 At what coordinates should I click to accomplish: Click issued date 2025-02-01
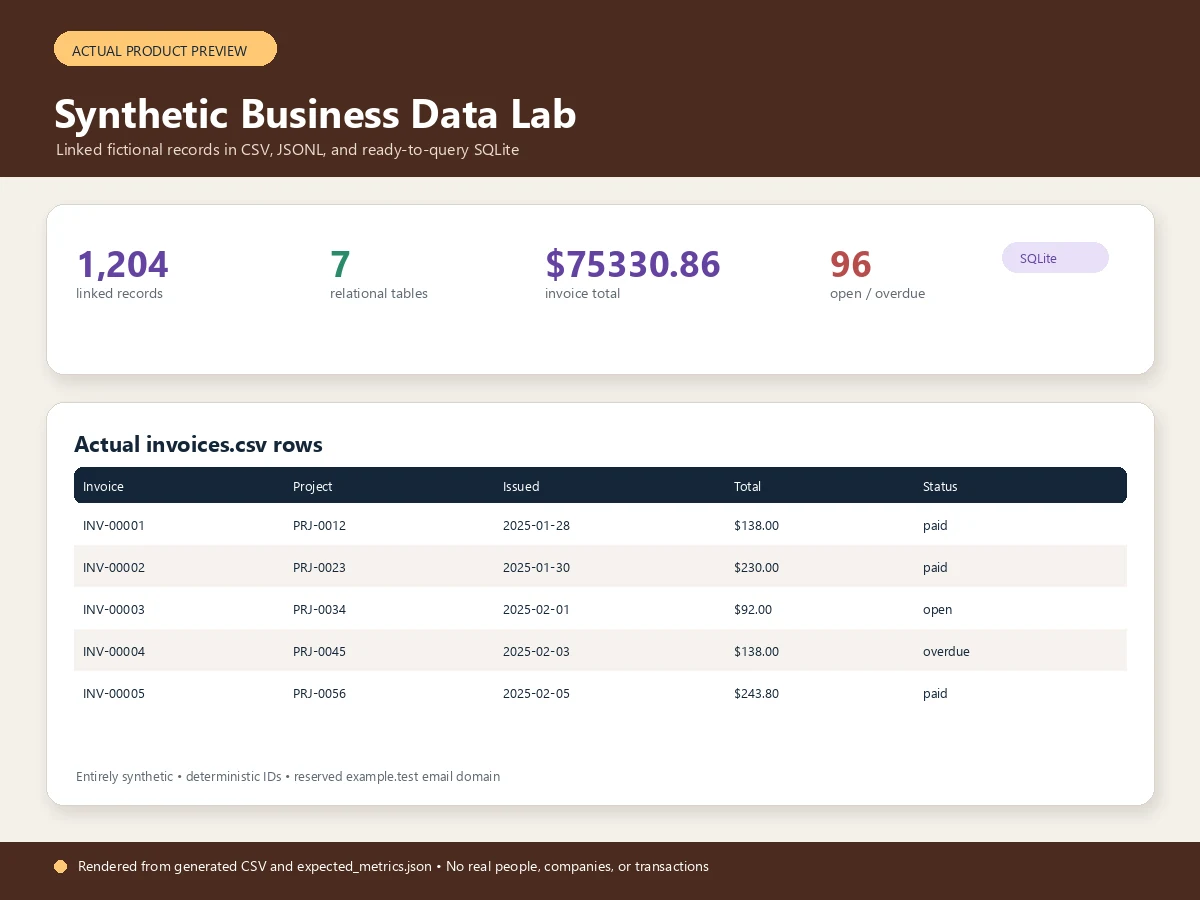[536, 609]
